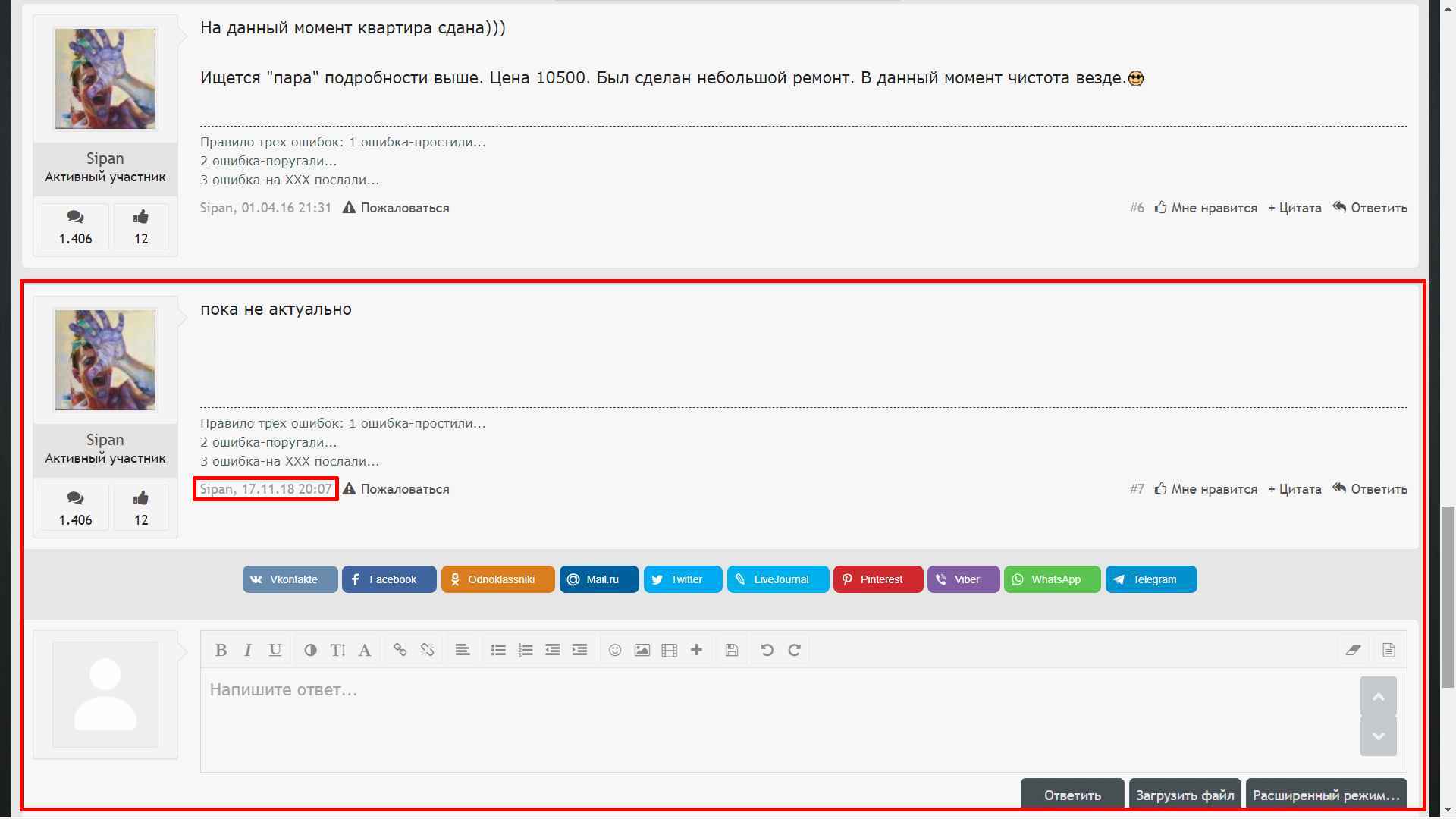Open the text color picker
This screenshot has height=819, width=1456.
click(x=310, y=650)
